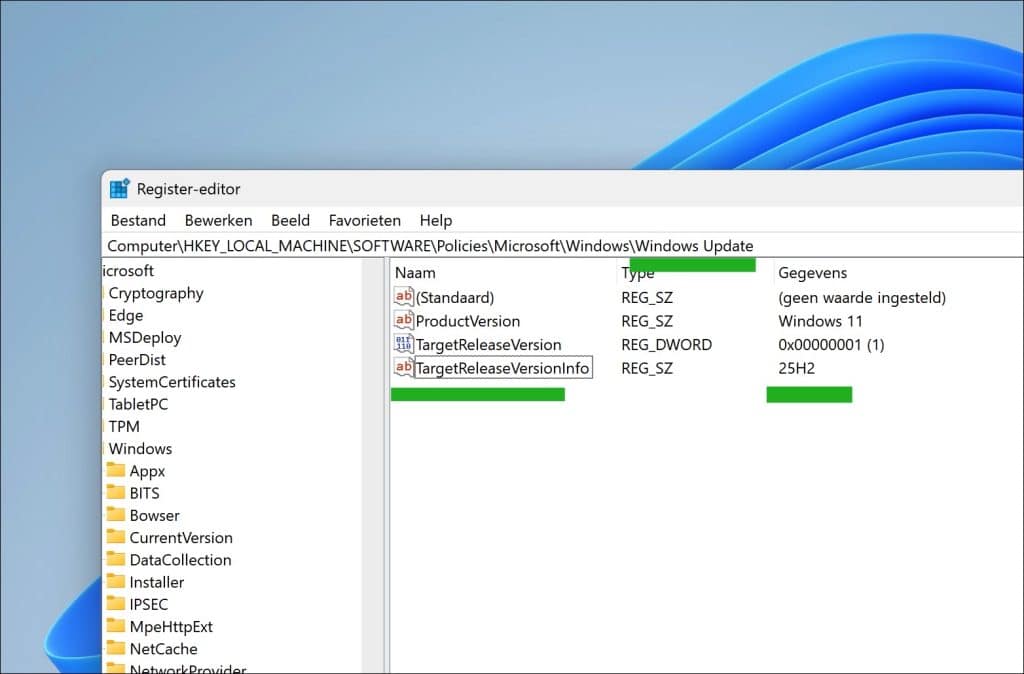The image size is (1024, 674).
Task: Select the Windows key in tree
Action: 140,449
